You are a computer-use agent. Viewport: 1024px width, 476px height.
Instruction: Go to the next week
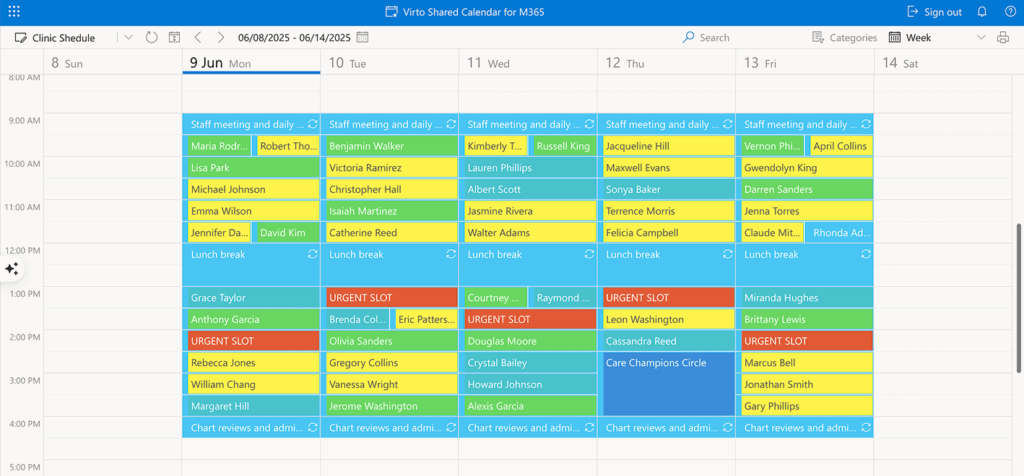221,37
